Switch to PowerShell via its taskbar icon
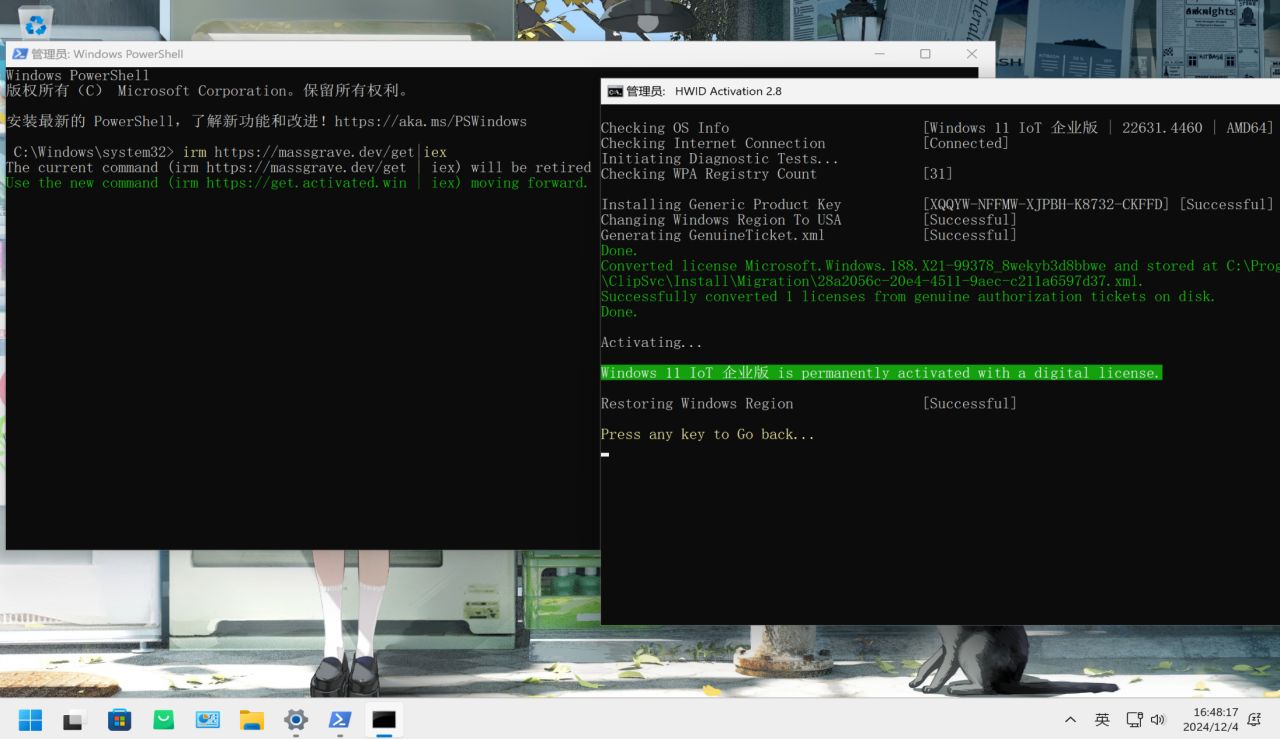Image resolution: width=1280 pixels, height=739 pixels. point(340,719)
